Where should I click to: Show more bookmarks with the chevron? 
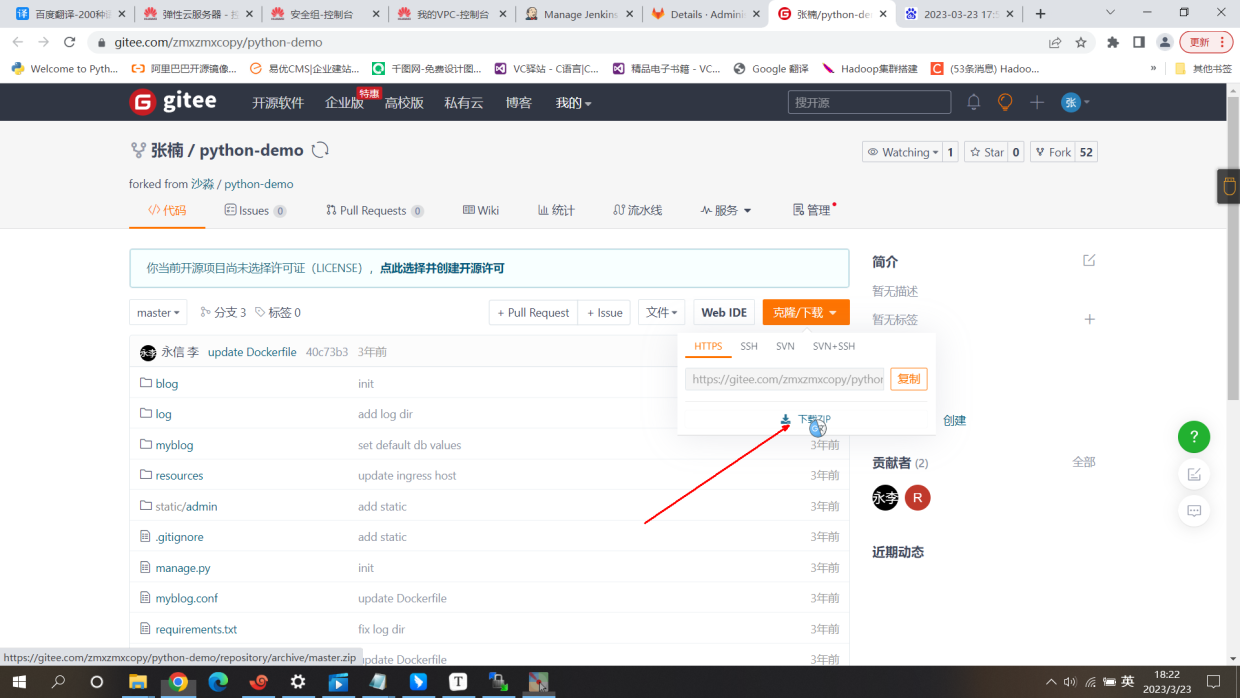1153,68
